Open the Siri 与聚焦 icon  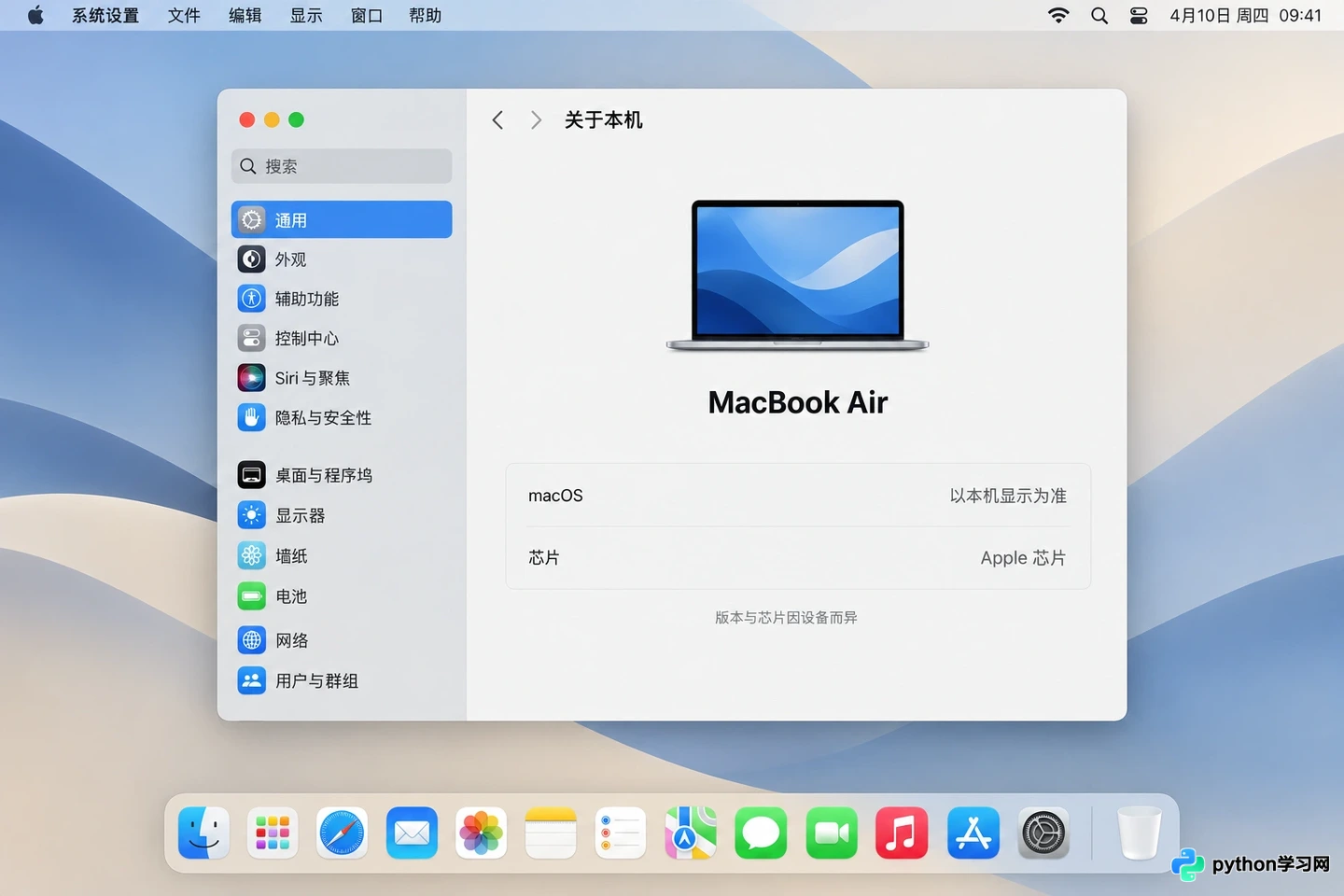252,378
